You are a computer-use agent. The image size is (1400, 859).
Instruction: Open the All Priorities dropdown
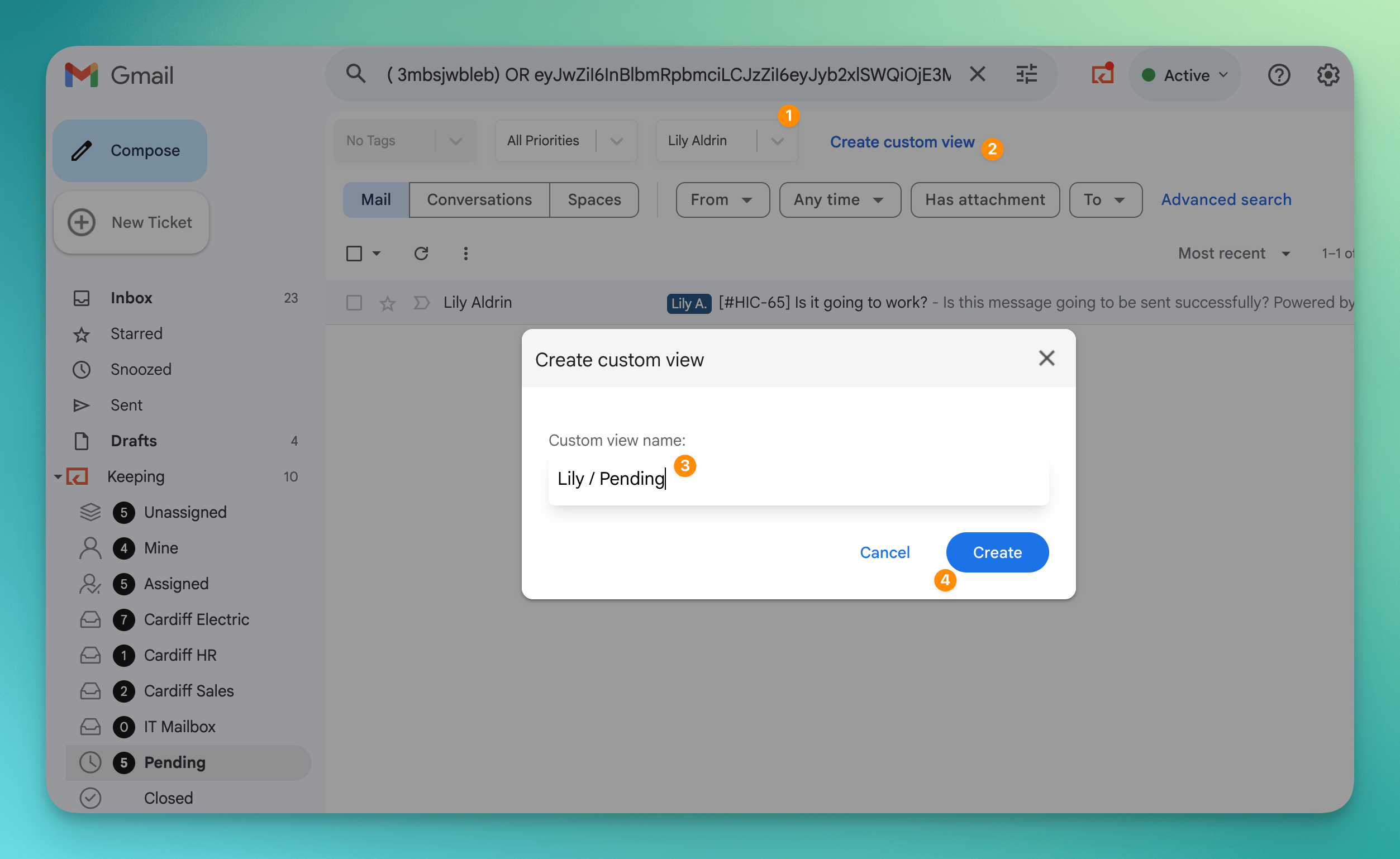616,141
